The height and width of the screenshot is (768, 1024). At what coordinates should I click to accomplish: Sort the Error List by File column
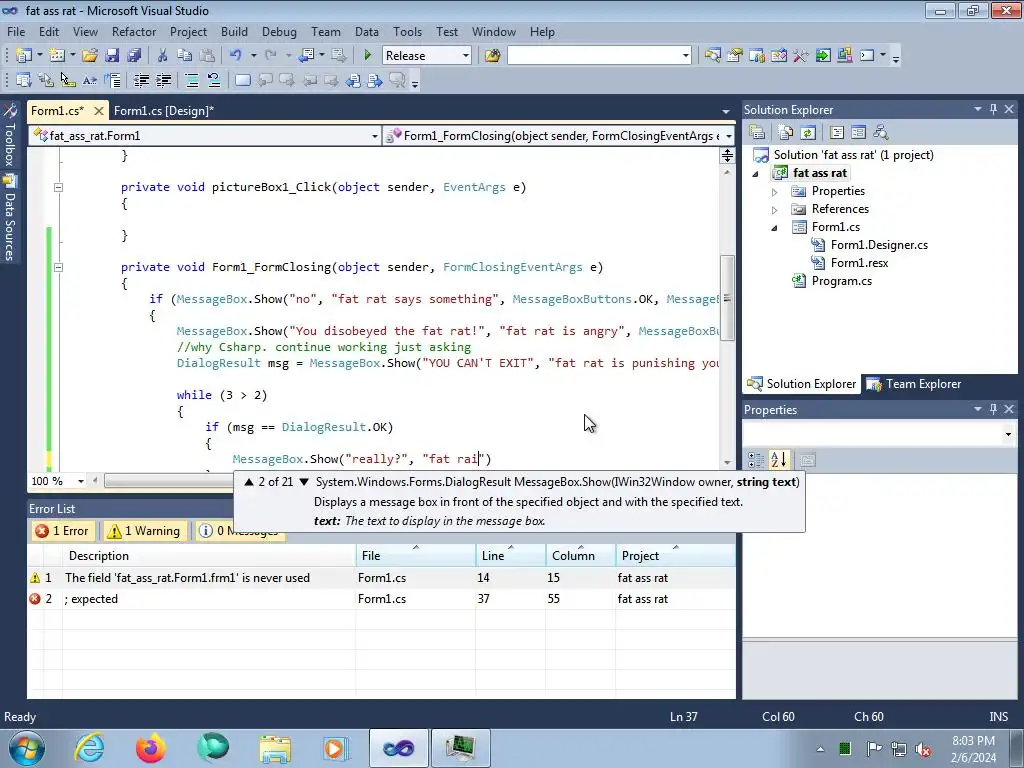415,556
